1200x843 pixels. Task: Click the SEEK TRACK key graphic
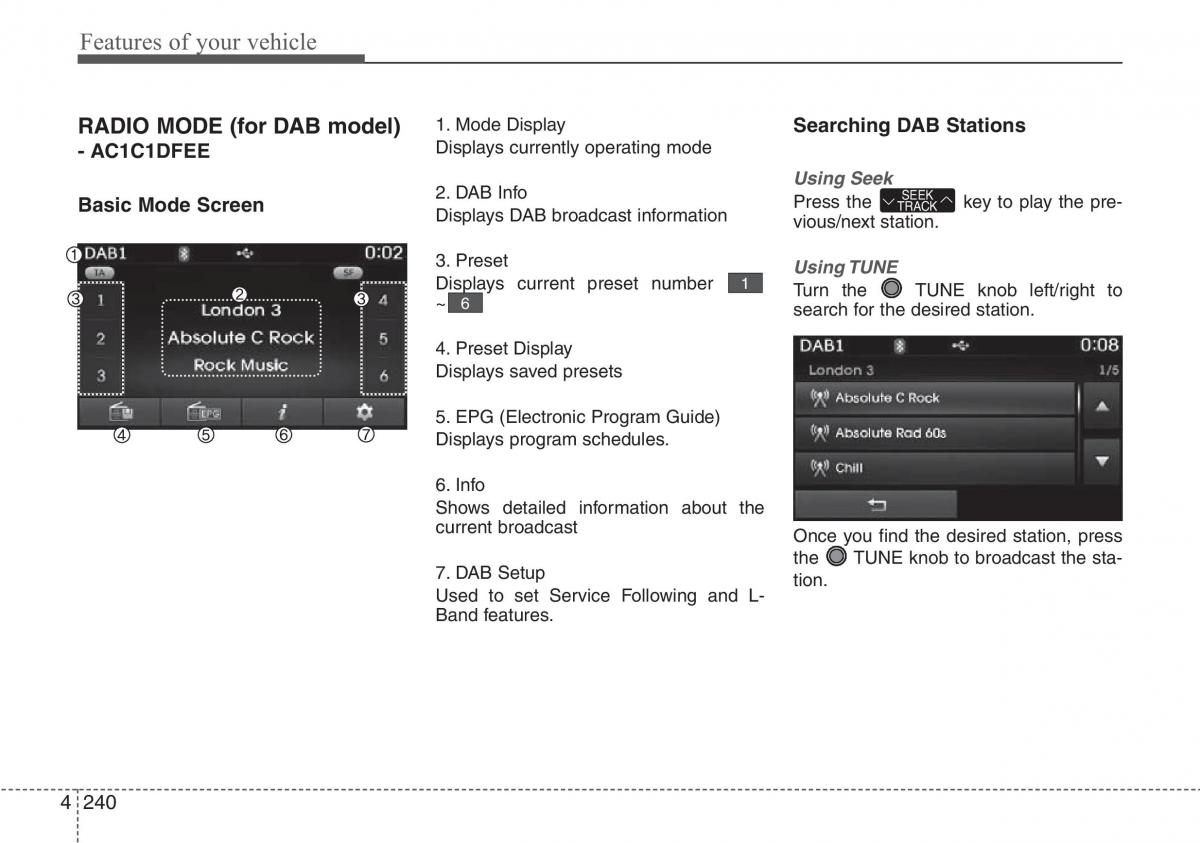[917, 201]
